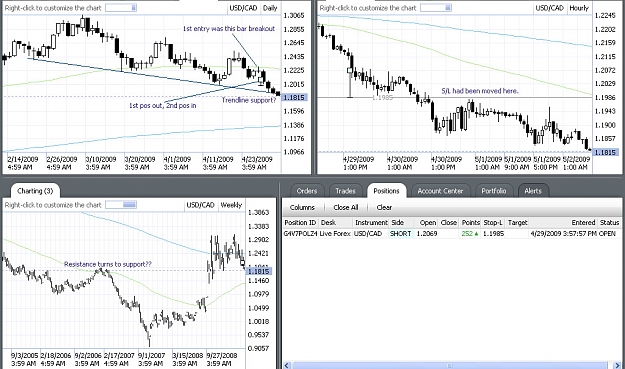The width and height of the screenshot is (625, 369).
Task: Click the 1.1985 stop-loss cell
Action: pyautogui.click(x=493, y=234)
